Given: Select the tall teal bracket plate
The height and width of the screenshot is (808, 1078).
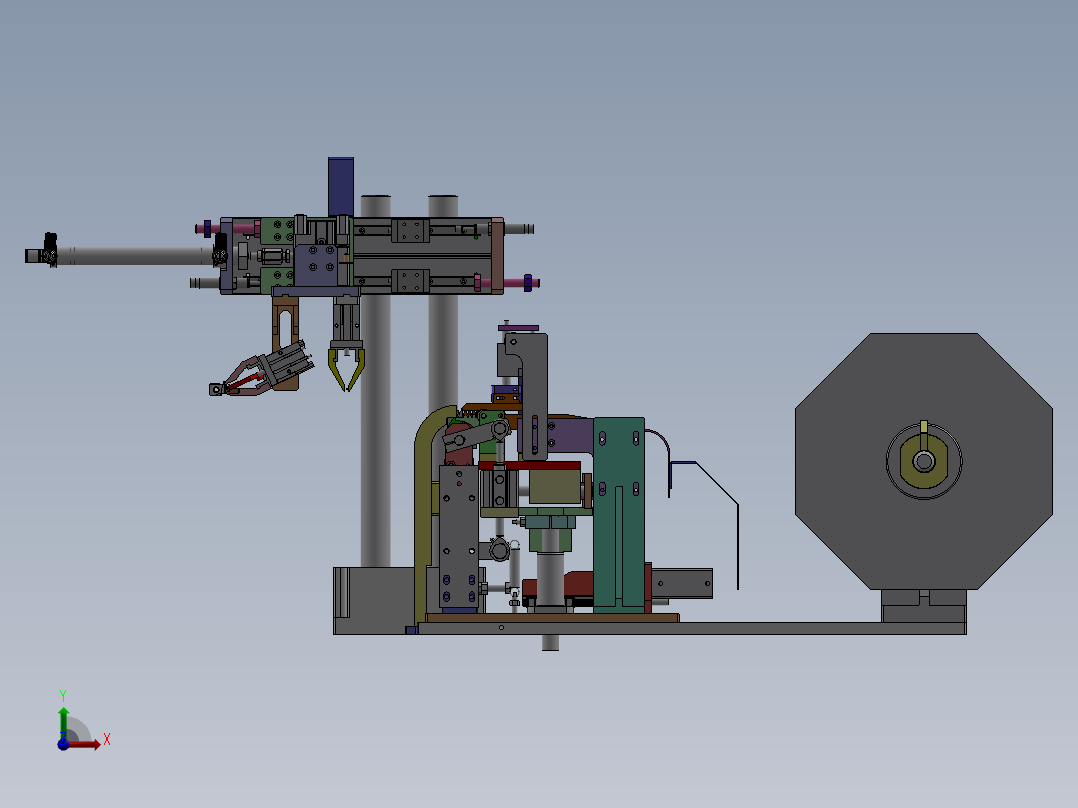Looking at the screenshot, I should [619, 514].
